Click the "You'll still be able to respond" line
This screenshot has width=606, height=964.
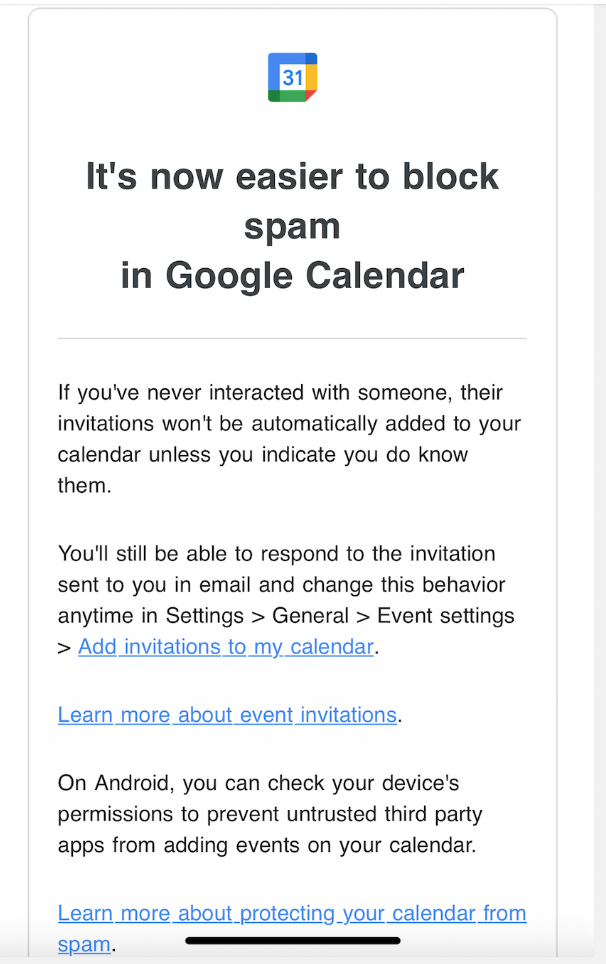[x=276, y=553]
